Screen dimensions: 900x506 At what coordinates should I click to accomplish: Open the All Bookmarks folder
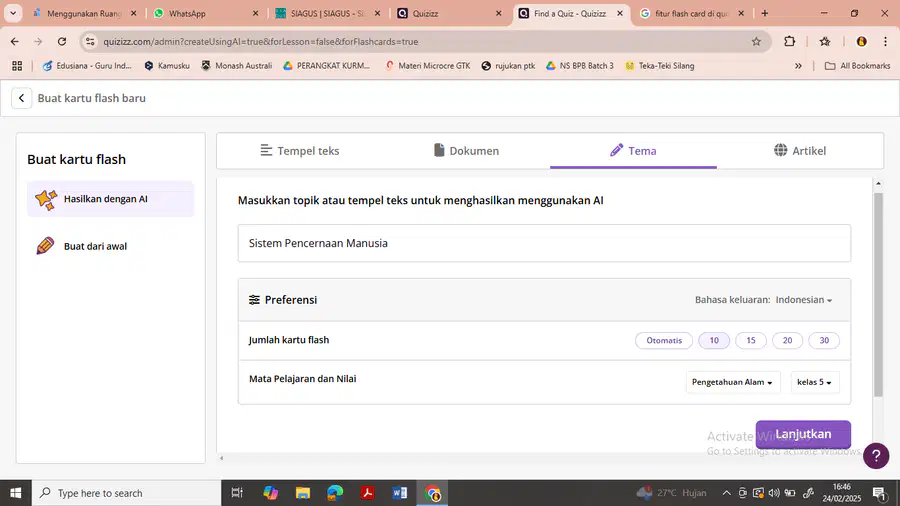tap(858, 66)
